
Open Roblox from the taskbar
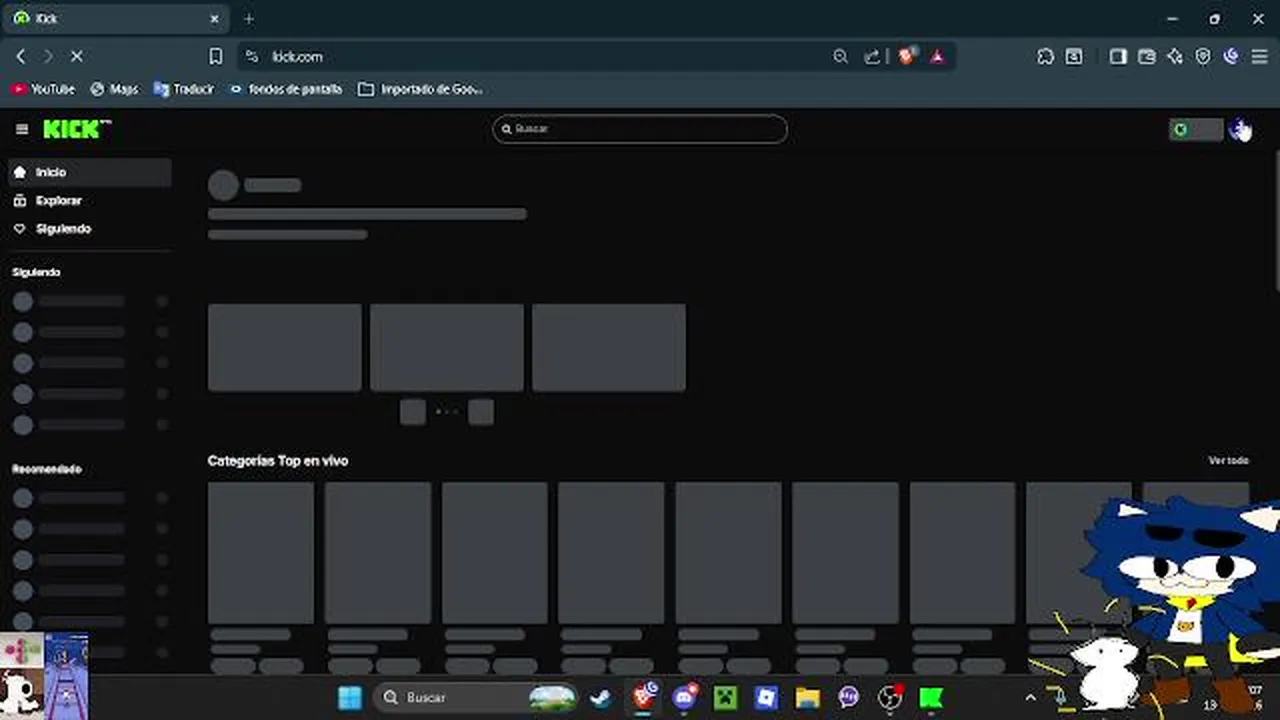point(766,697)
